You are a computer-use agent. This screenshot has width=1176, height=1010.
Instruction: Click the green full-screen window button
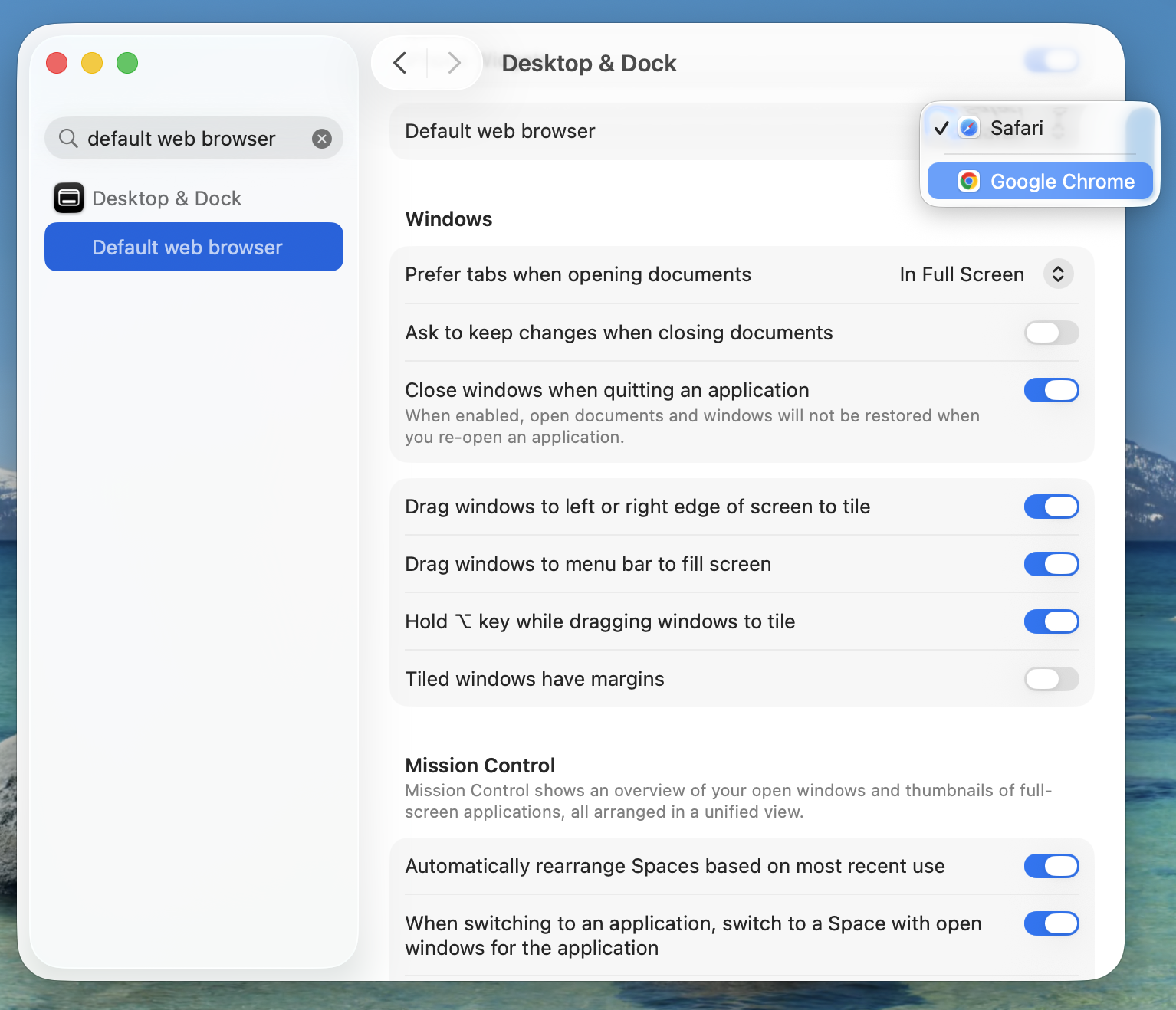tap(127, 63)
